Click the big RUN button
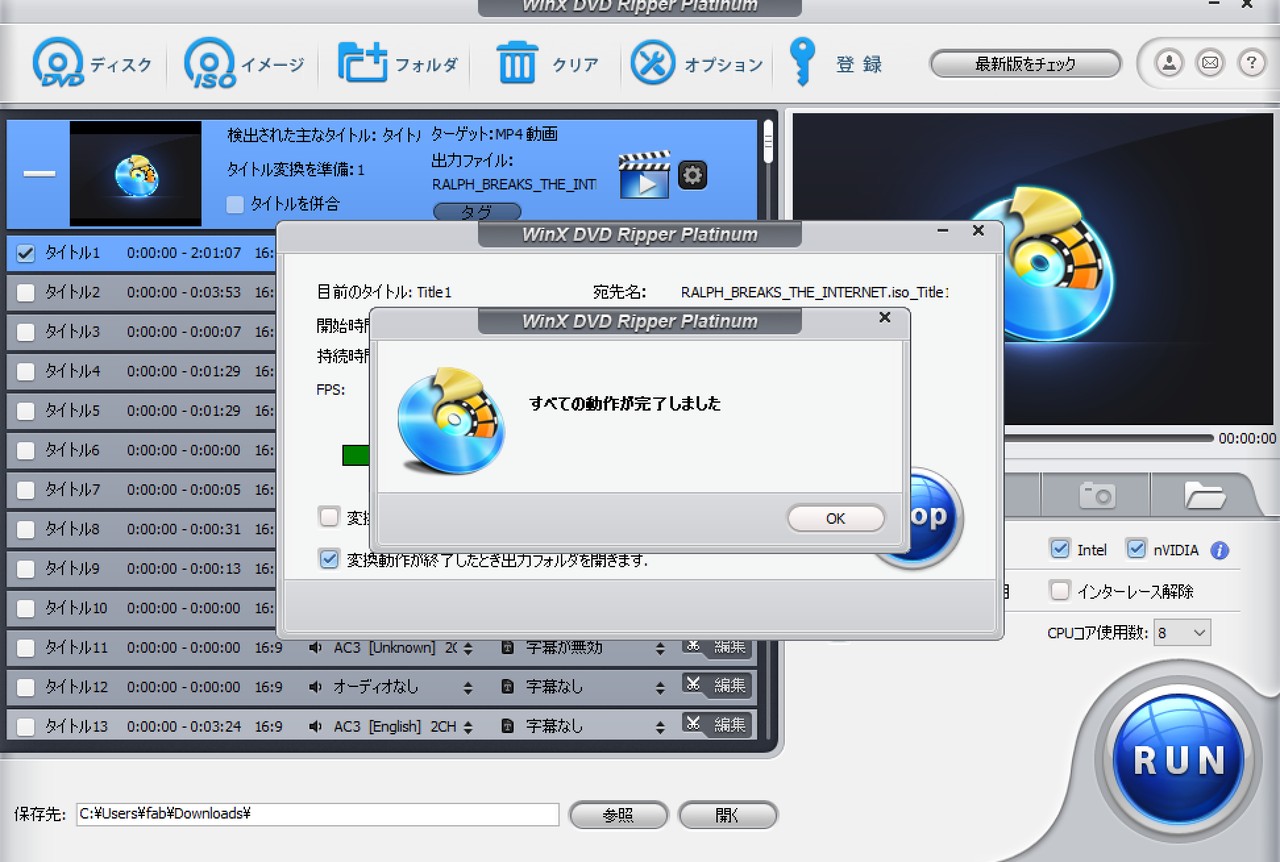 pyautogui.click(x=1179, y=760)
